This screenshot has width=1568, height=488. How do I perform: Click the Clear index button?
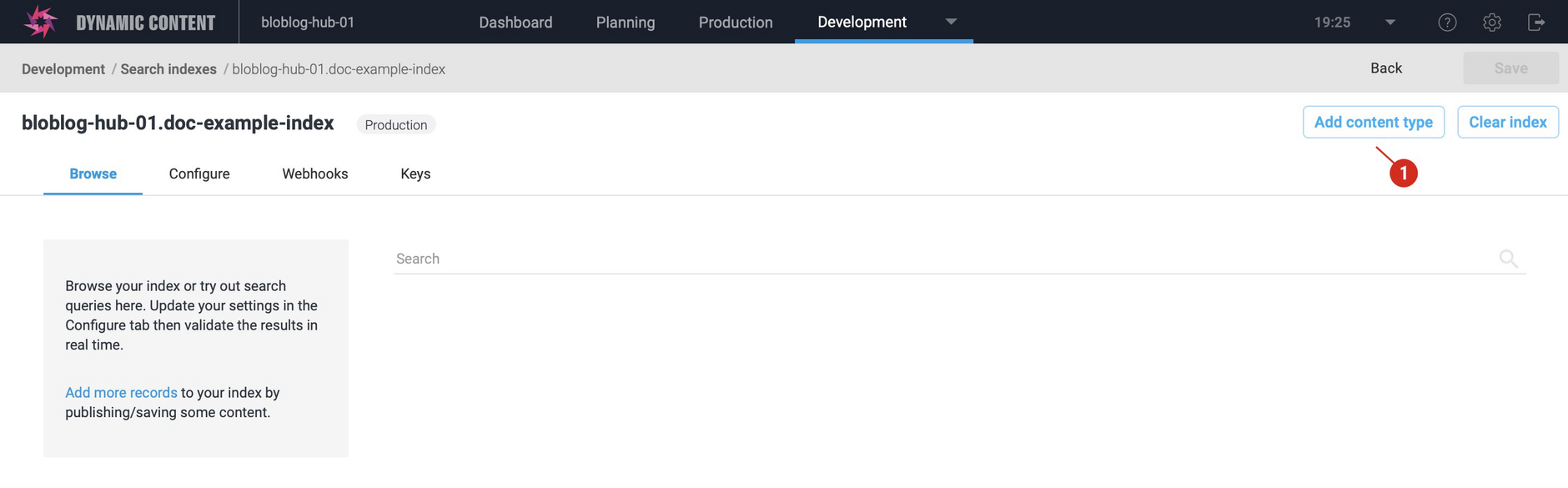(x=1508, y=122)
